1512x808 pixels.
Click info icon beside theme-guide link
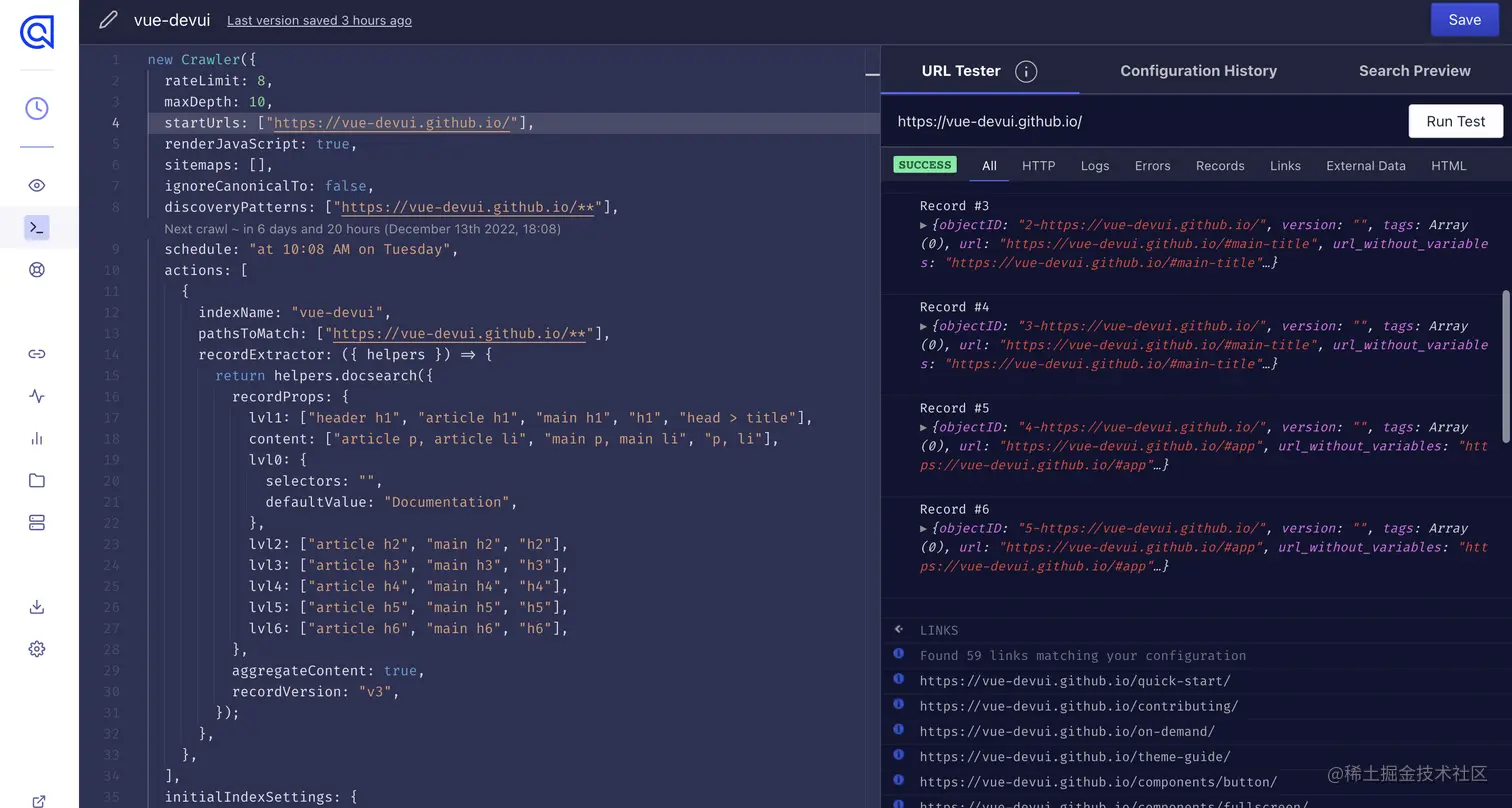click(x=899, y=756)
